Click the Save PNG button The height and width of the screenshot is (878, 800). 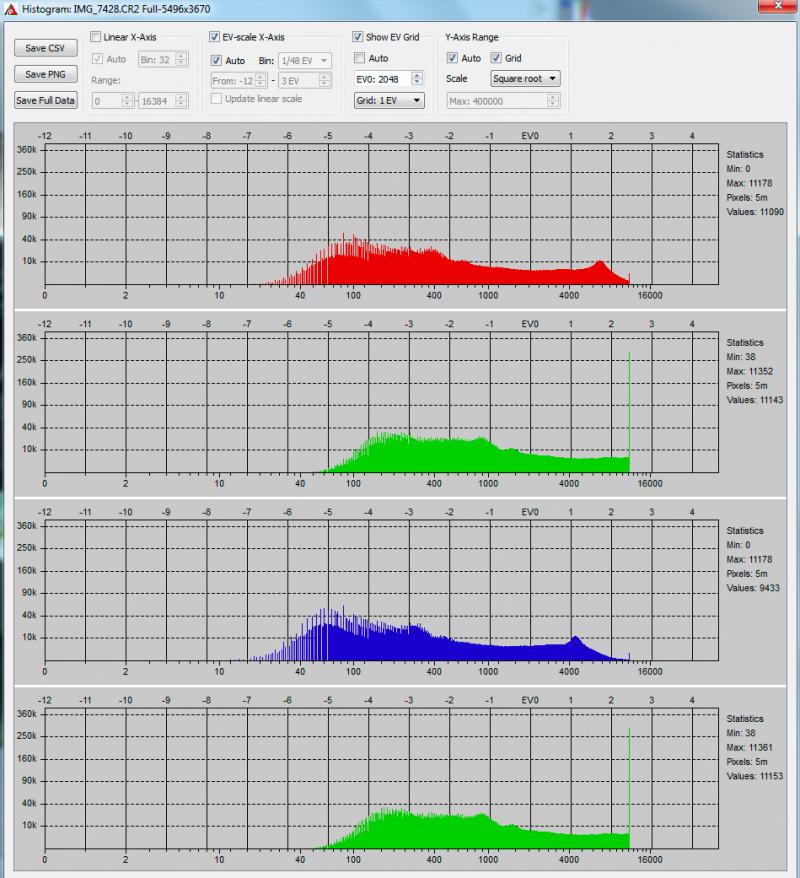(x=45, y=74)
